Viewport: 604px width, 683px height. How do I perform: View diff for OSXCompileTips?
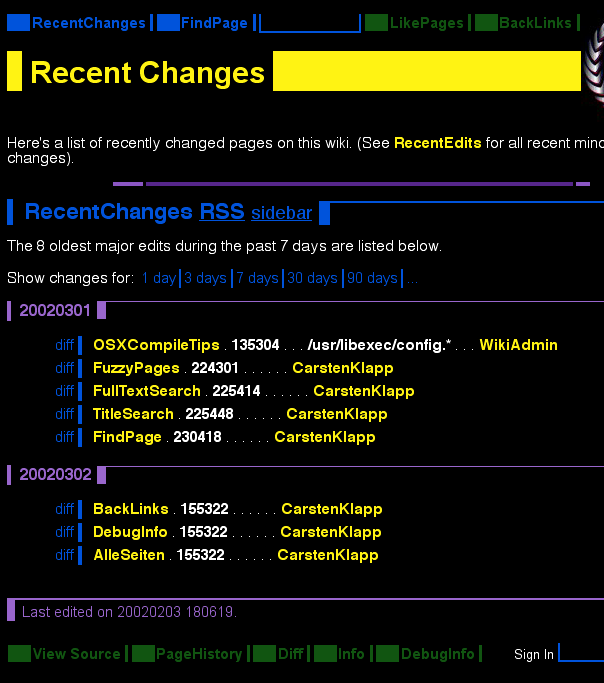(x=65, y=345)
